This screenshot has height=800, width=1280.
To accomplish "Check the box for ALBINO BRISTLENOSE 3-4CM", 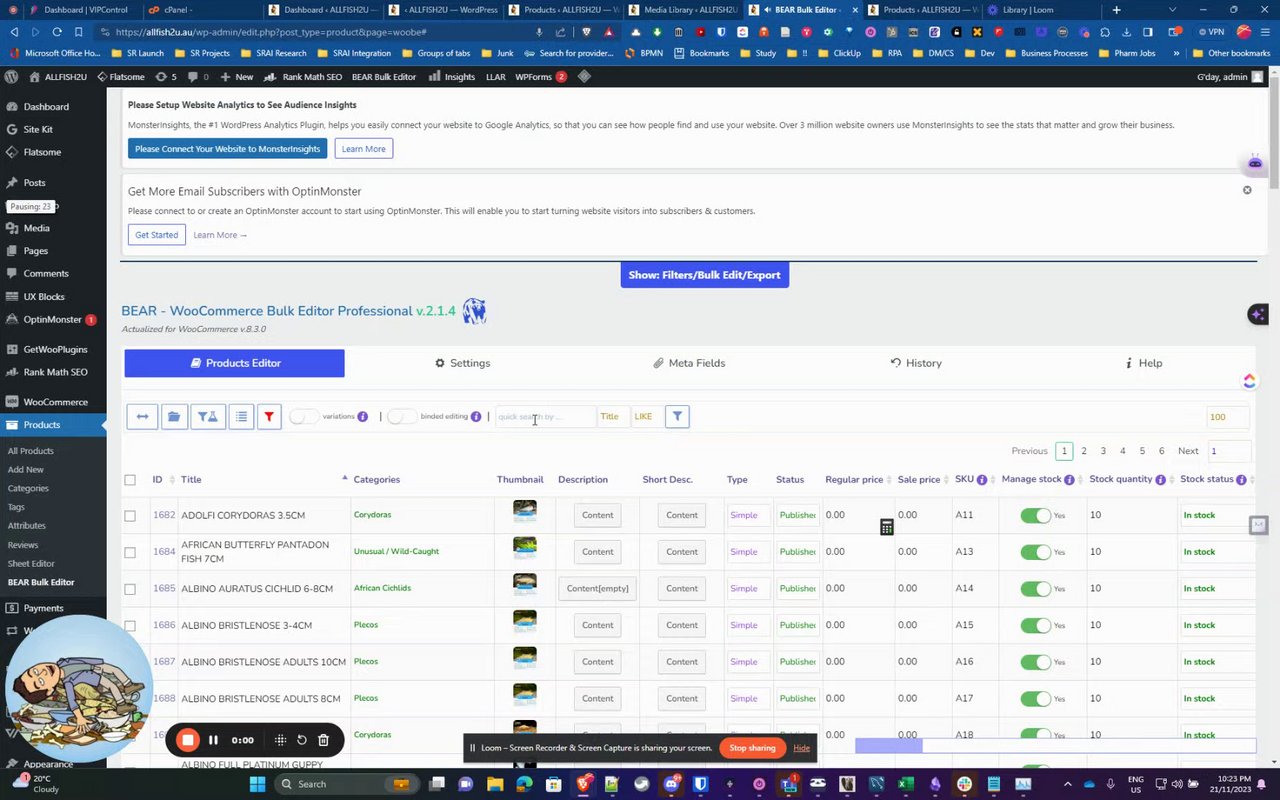I will pyautogui.click(x=130, y=626).
